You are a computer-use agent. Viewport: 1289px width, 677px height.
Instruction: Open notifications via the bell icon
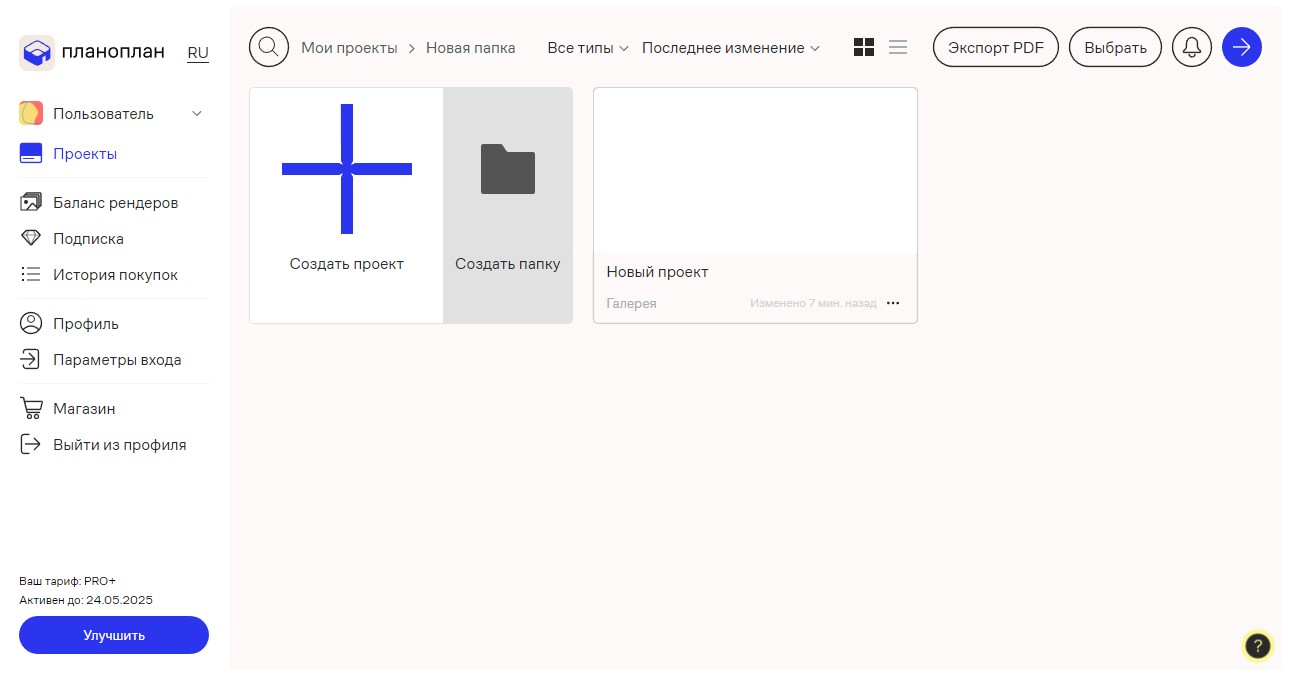pyautogui.click(x=1191, y=46)
